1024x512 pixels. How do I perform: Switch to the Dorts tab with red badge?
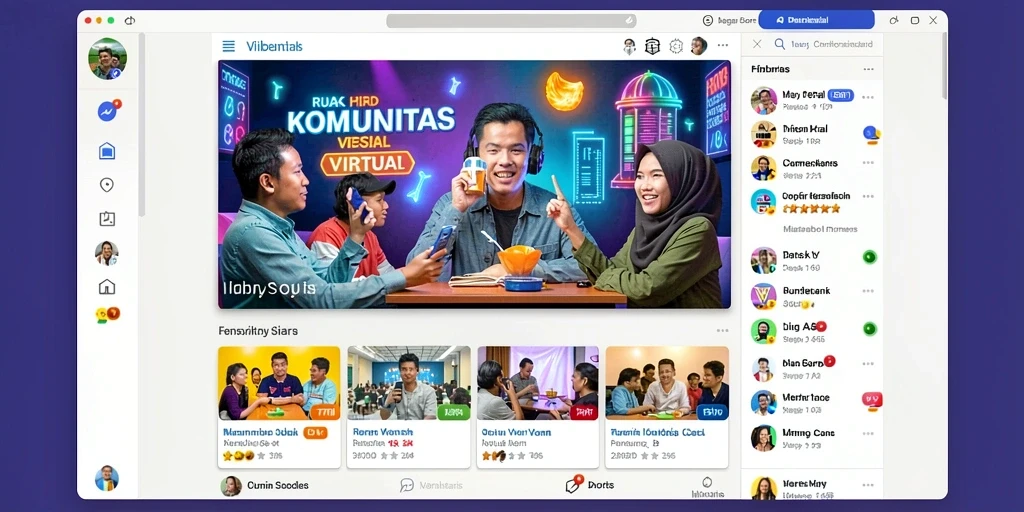tap(590, 485)
